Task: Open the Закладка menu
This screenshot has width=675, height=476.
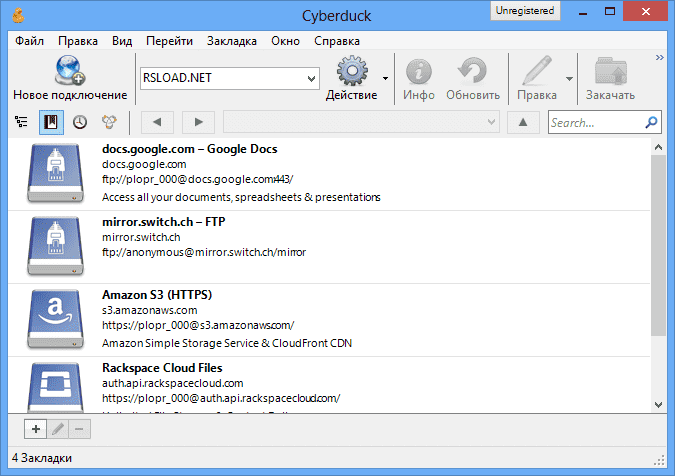Action: 232,41
